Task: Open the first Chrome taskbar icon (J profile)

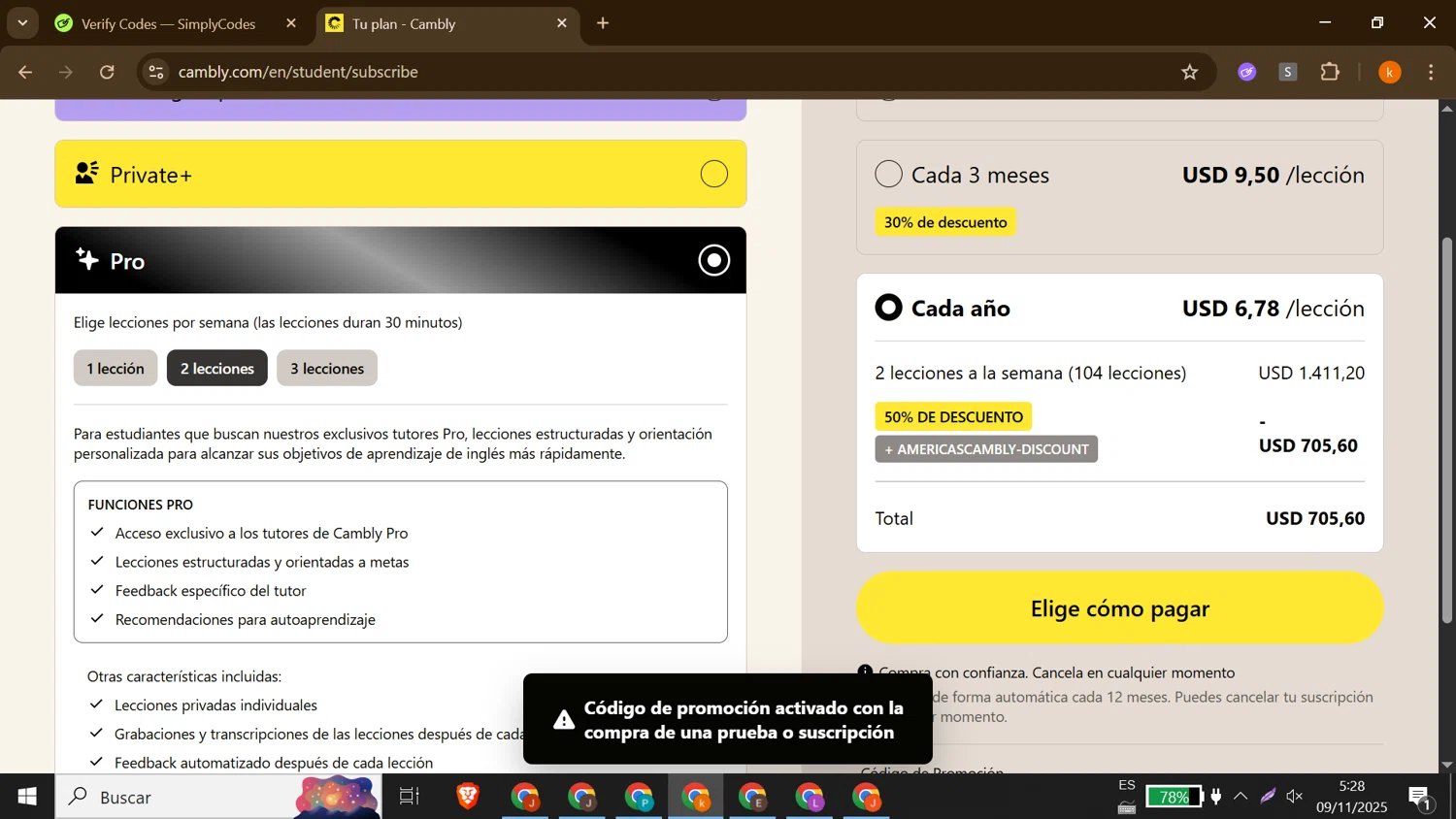Action: 525,797
